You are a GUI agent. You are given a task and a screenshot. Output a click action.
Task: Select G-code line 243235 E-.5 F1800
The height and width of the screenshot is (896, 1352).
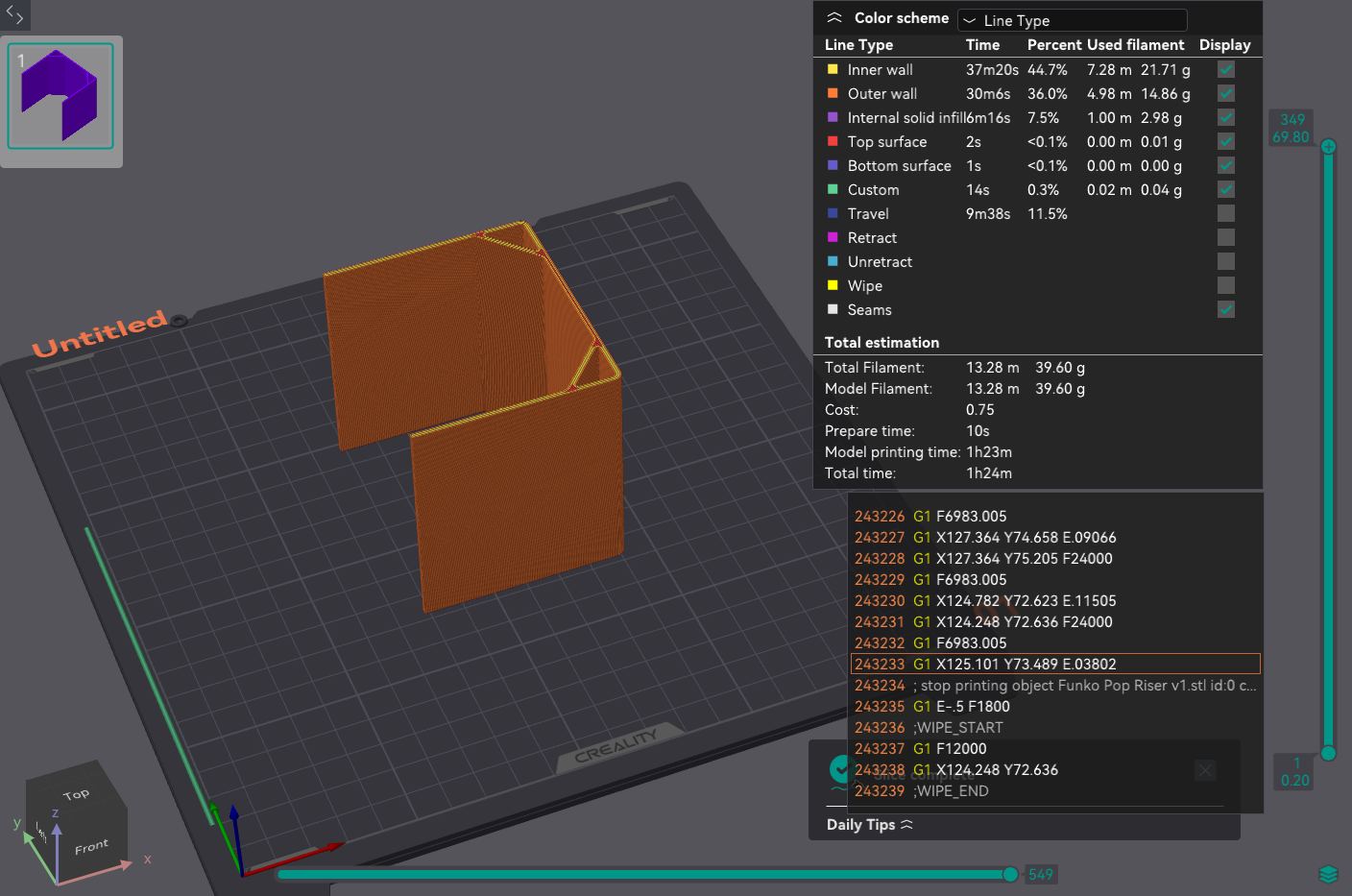(1055, 707)
